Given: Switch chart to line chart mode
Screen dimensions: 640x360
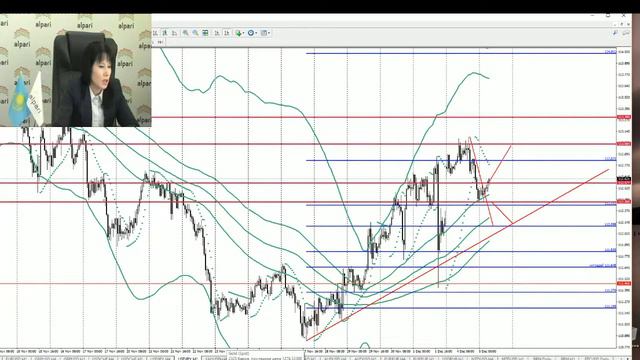Looking at the screenshot, I should [175, 33].
